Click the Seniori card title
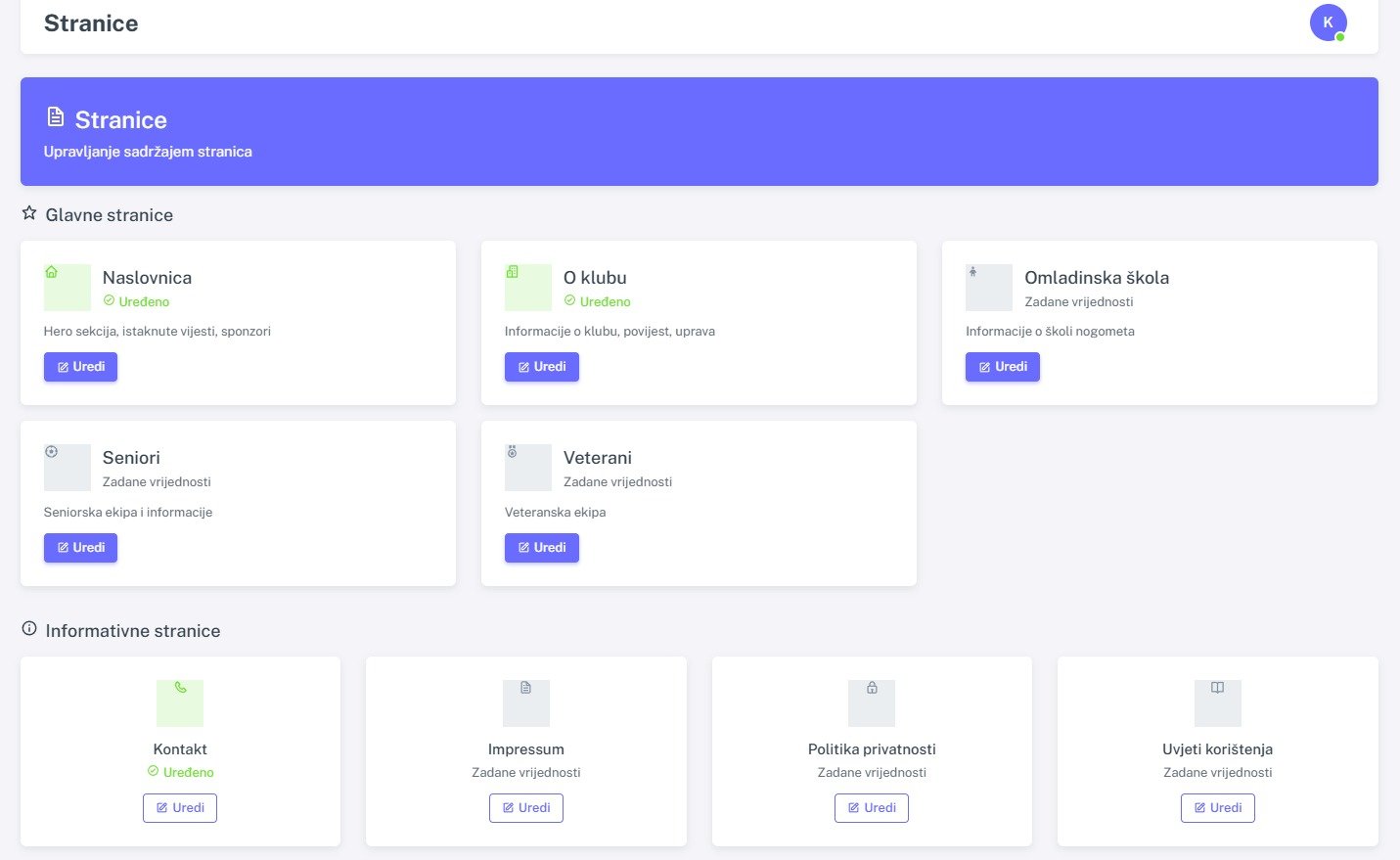Screen dimensions: 1400x860 [x=131, y=458]
